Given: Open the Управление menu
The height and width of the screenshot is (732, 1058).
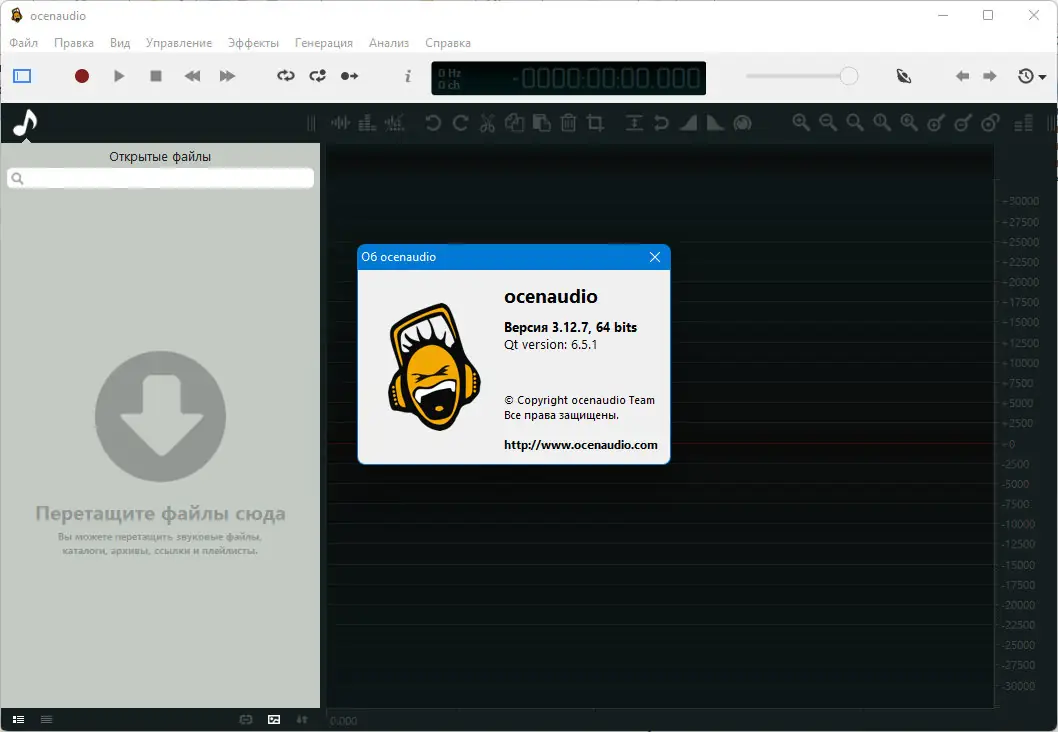Looking at the screenshot, I should click(x=179, y=43).
